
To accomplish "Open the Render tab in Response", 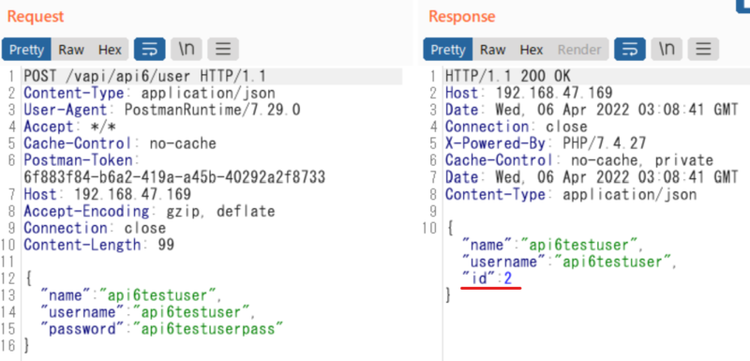I will point(579,50).
